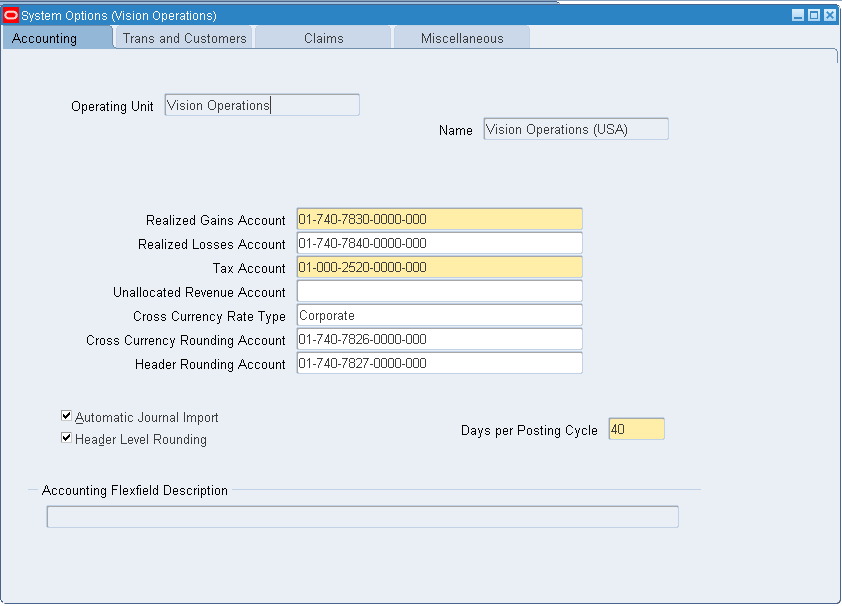Click the Oracle icon in the title bar

coord(11,15)
